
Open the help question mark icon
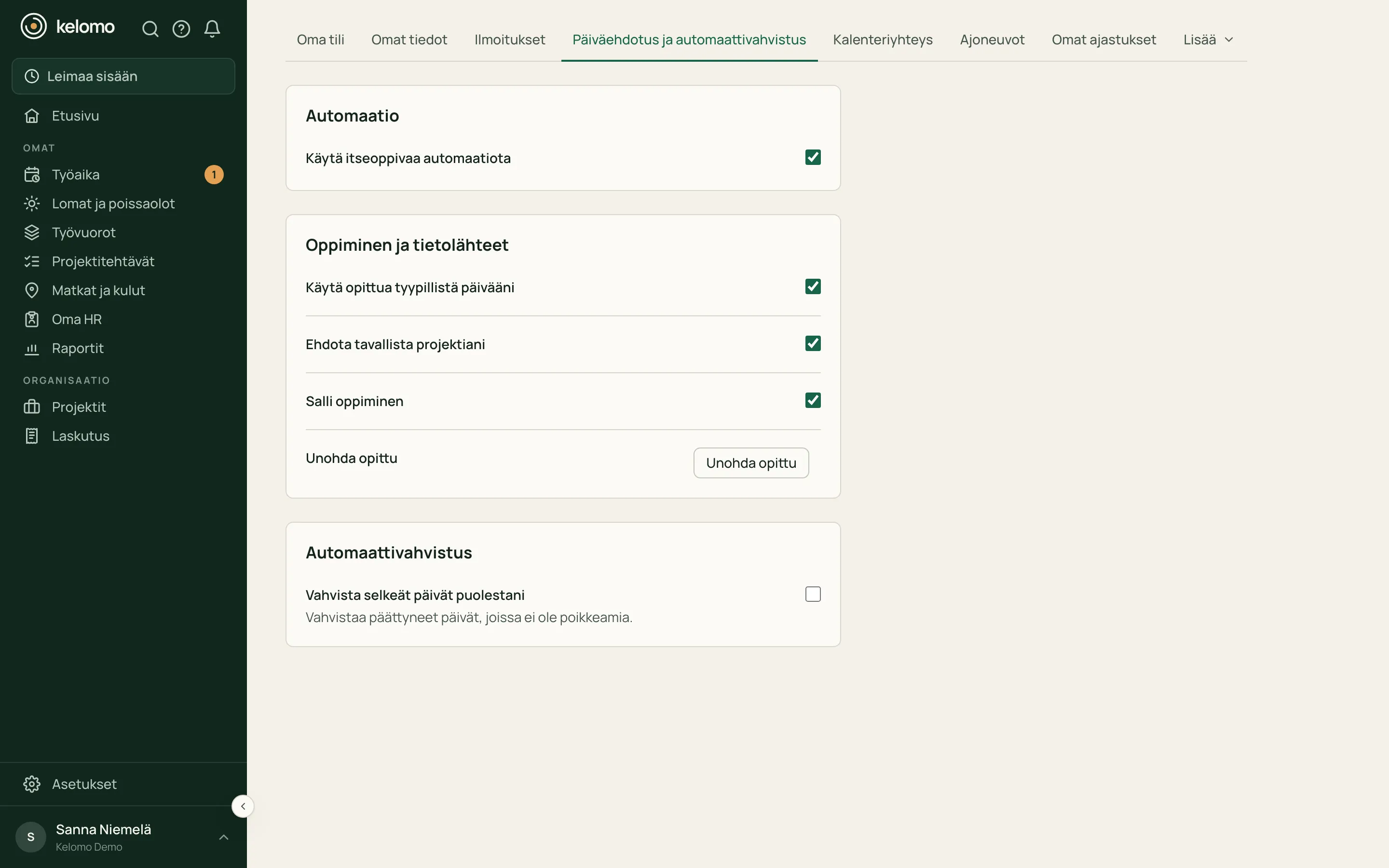click(181, 29)
